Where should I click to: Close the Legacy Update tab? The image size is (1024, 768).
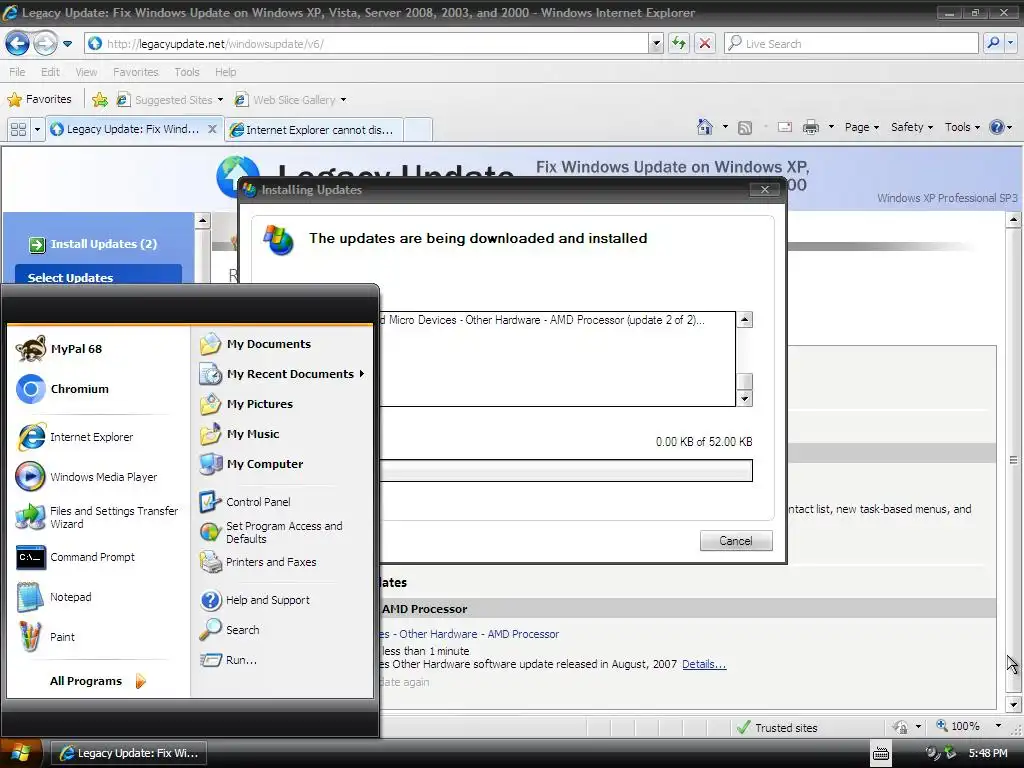[x=212, y=129]
